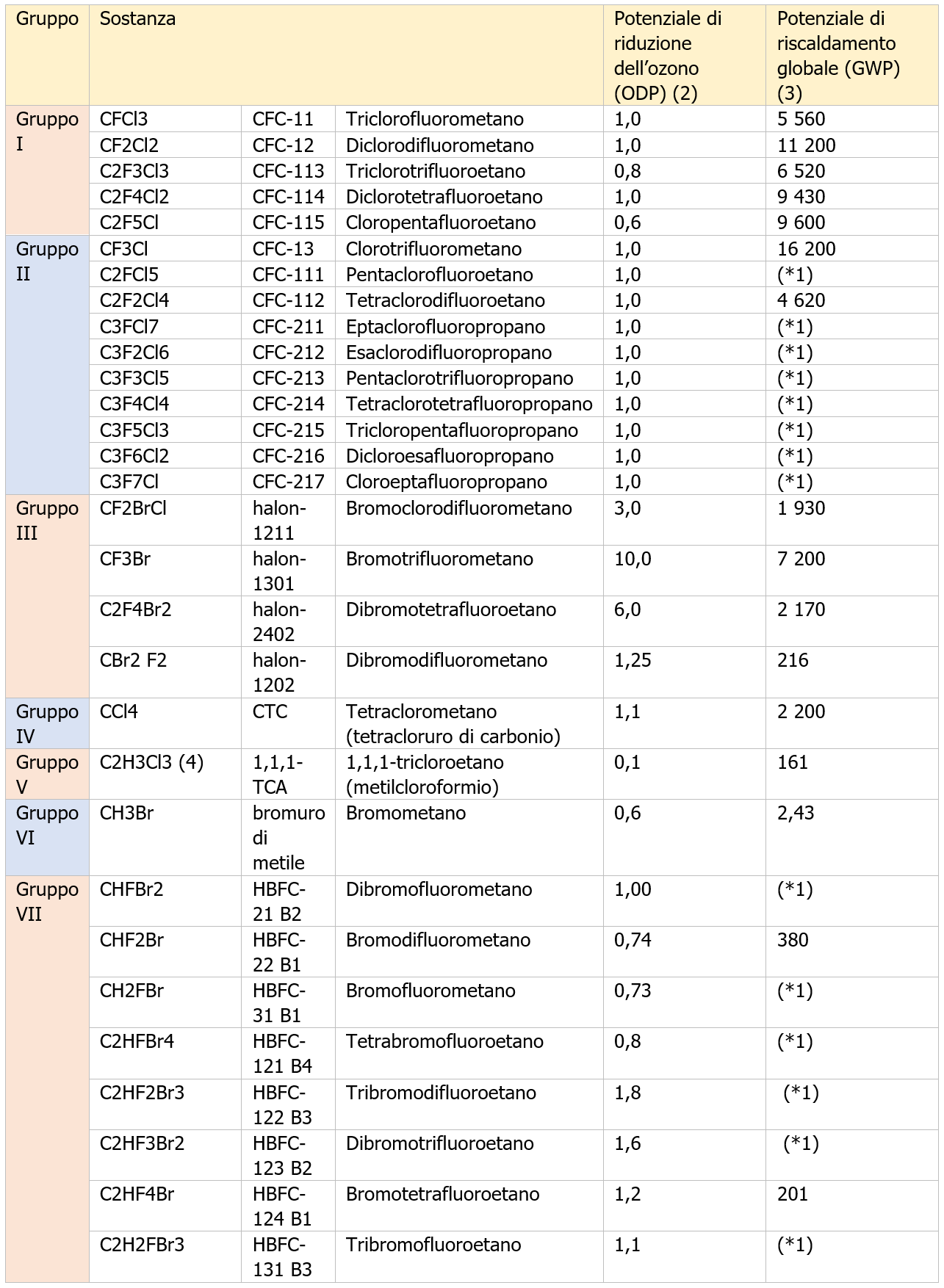
Task: Select the 1,1,1-TCA code cell
Action: click(x=278, y=775)
